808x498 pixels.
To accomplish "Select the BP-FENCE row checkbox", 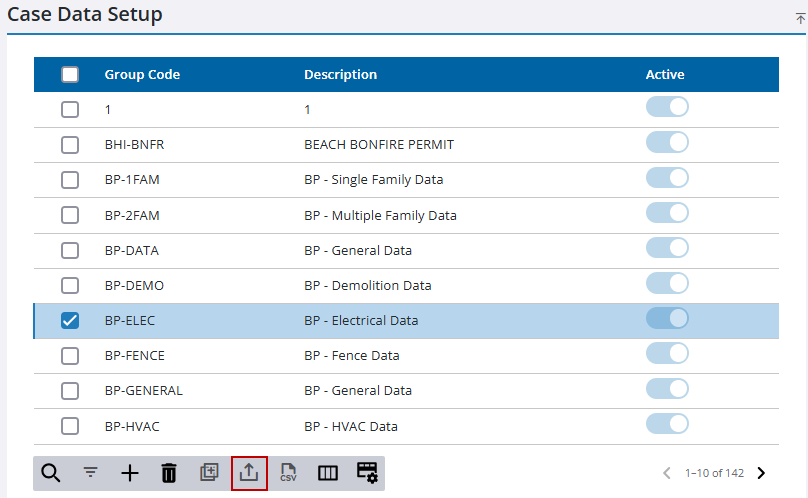I will tap(70, 356).
